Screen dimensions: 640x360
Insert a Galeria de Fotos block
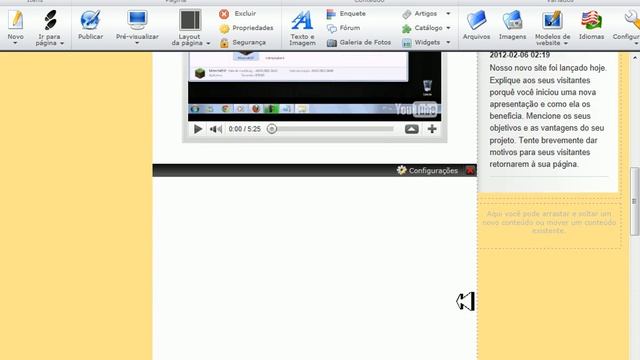[x=359, y=42]
